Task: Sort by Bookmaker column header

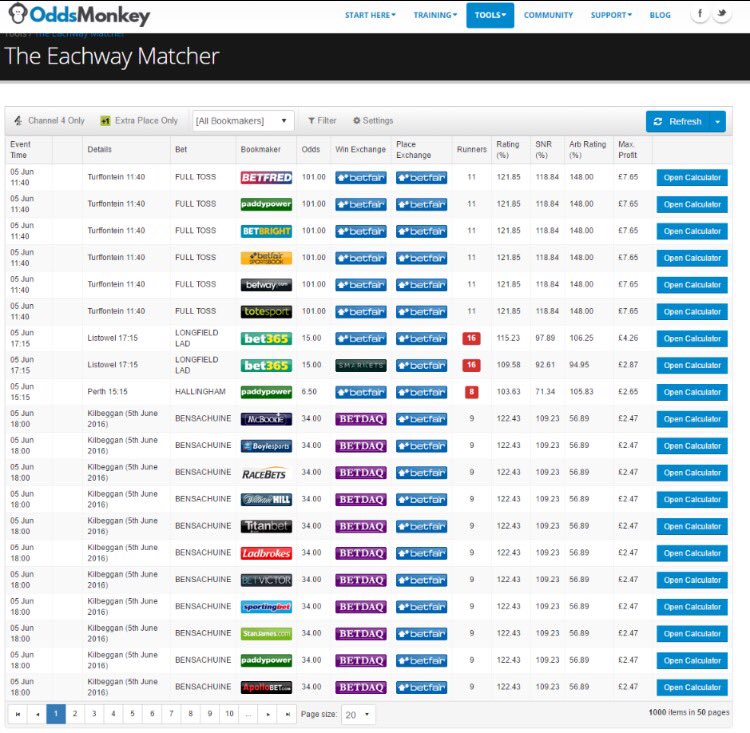Action: (260, 149)
